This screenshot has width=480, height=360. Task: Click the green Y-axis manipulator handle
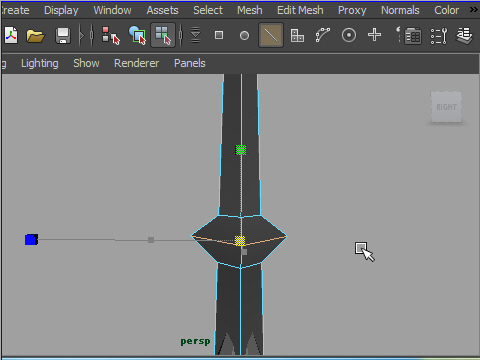(x=241, y=150)
